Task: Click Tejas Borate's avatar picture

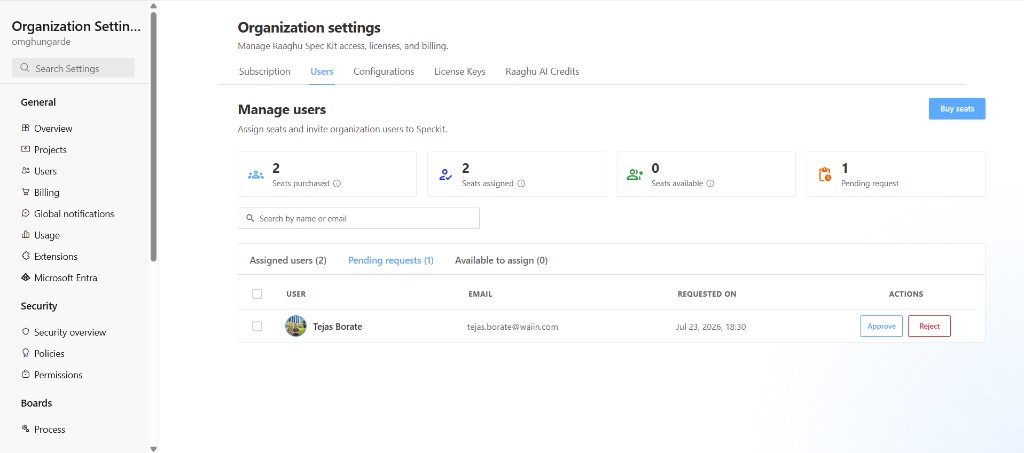Action: point(296,326)
